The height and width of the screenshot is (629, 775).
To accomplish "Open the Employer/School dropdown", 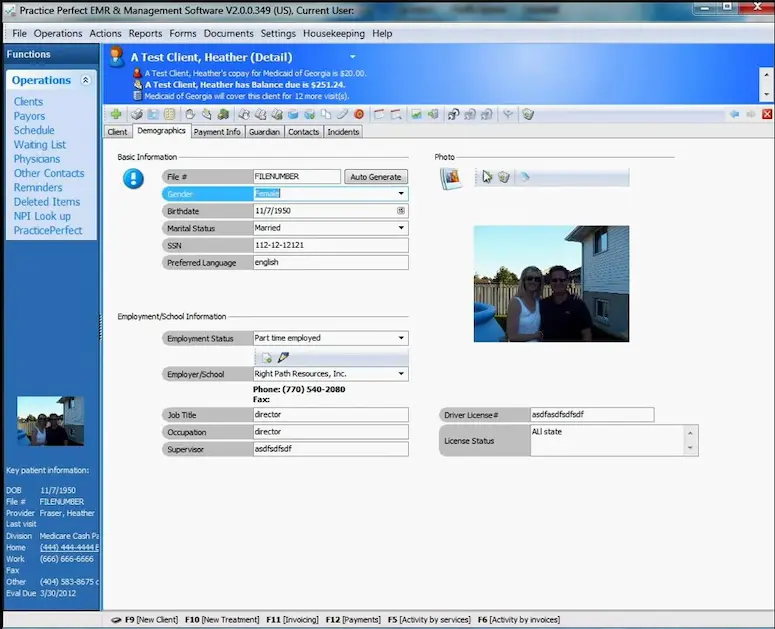I will point(401,374).
